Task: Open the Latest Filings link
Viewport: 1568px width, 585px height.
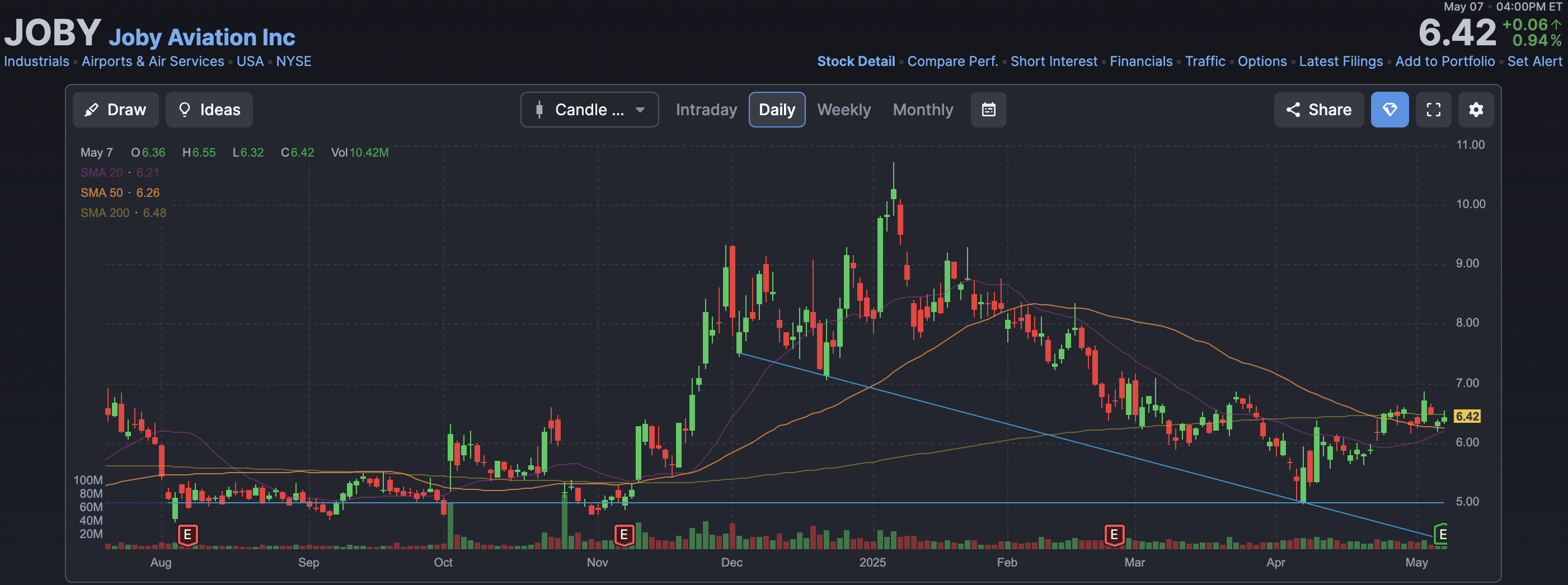Action: click(1340, 62)
